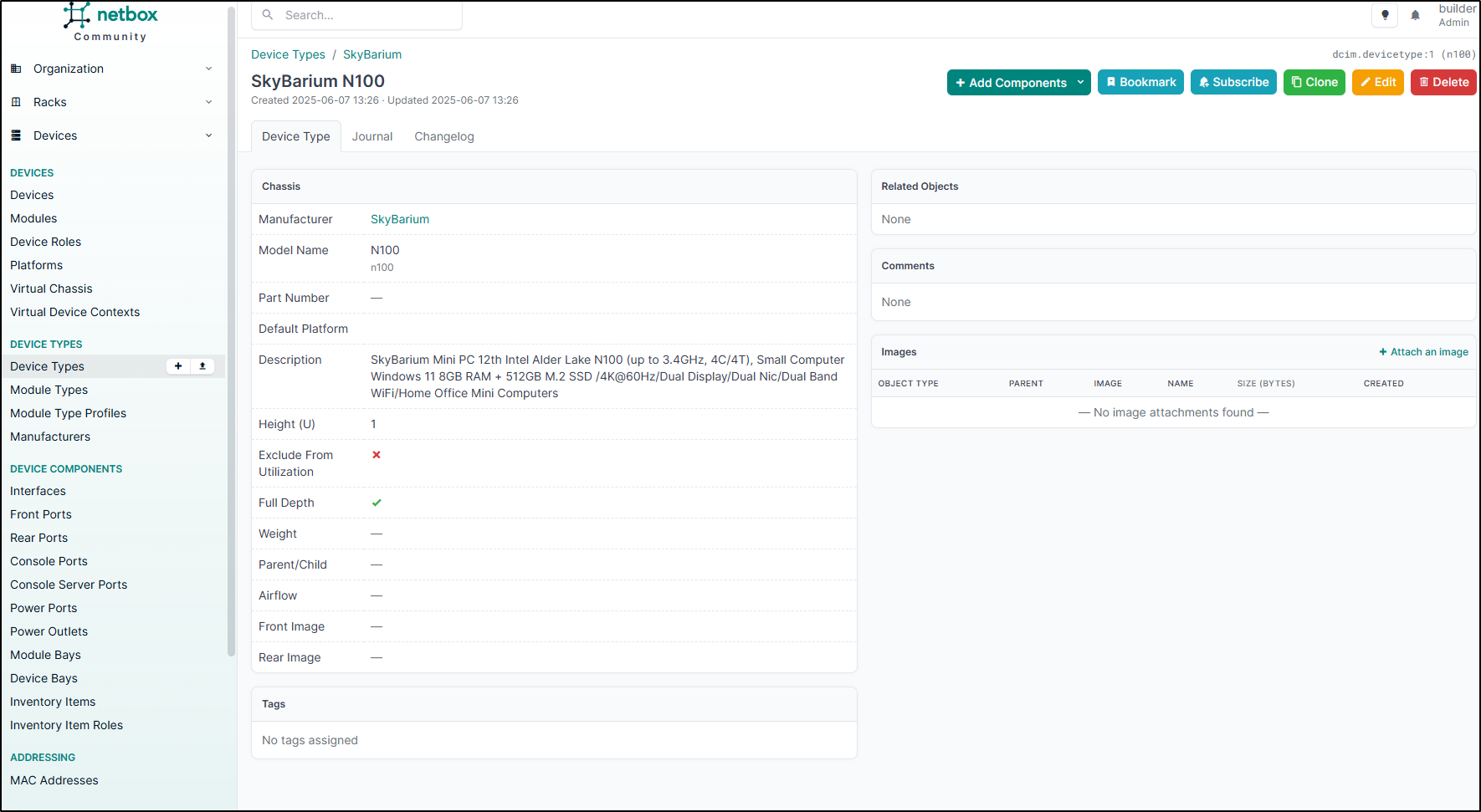
Task: Open the Device Types breadcrumb link
Action: [288, 54]
